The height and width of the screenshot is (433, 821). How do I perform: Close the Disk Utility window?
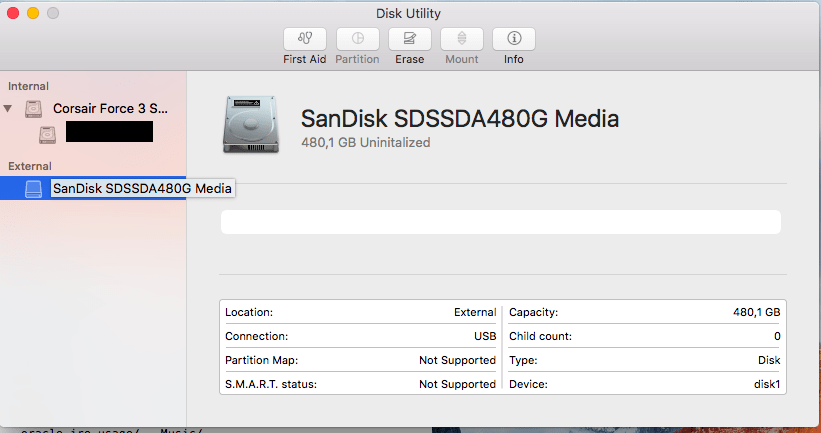point(13,13)
